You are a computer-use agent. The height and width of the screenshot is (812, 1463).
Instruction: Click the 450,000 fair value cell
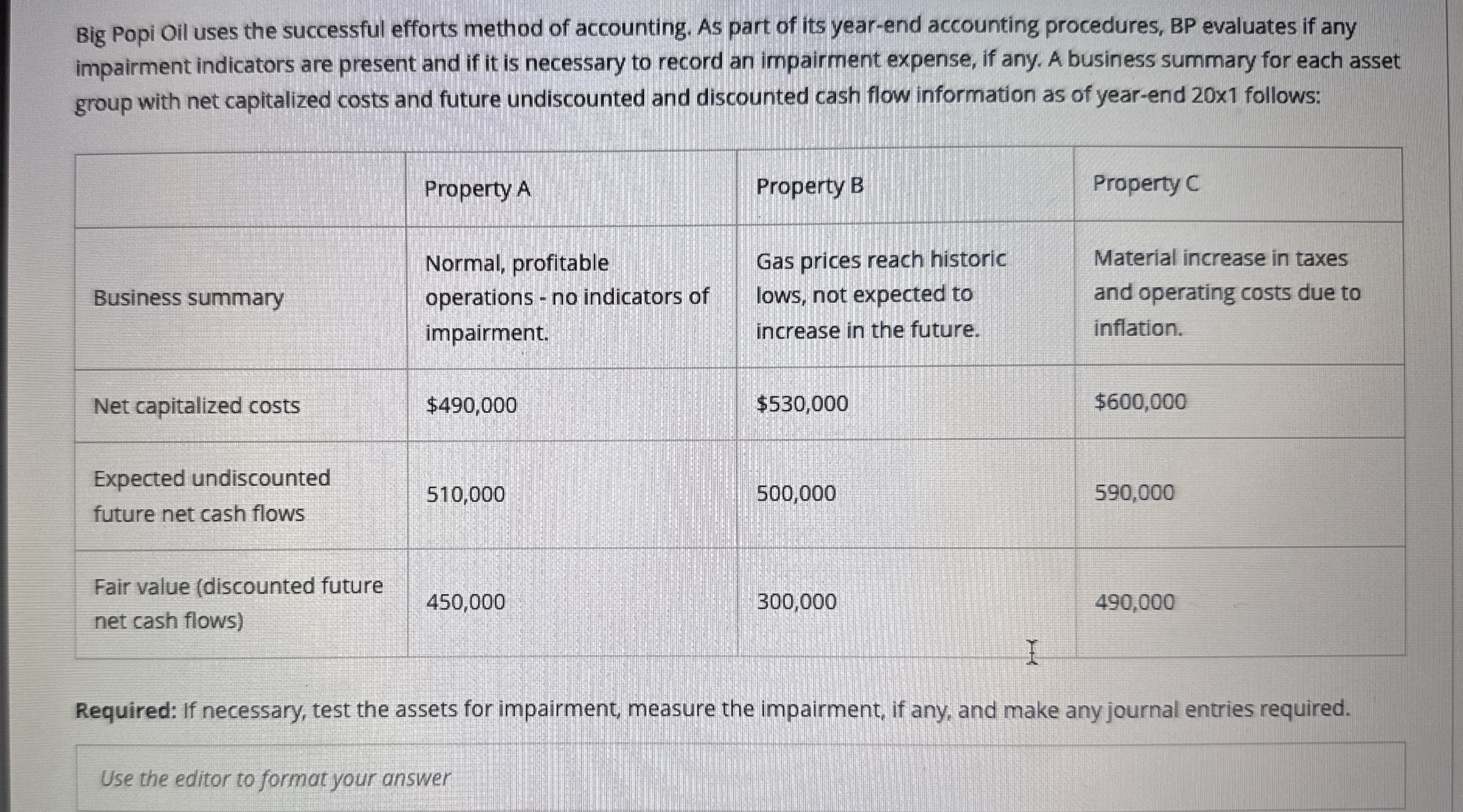(x=466, y=602)
